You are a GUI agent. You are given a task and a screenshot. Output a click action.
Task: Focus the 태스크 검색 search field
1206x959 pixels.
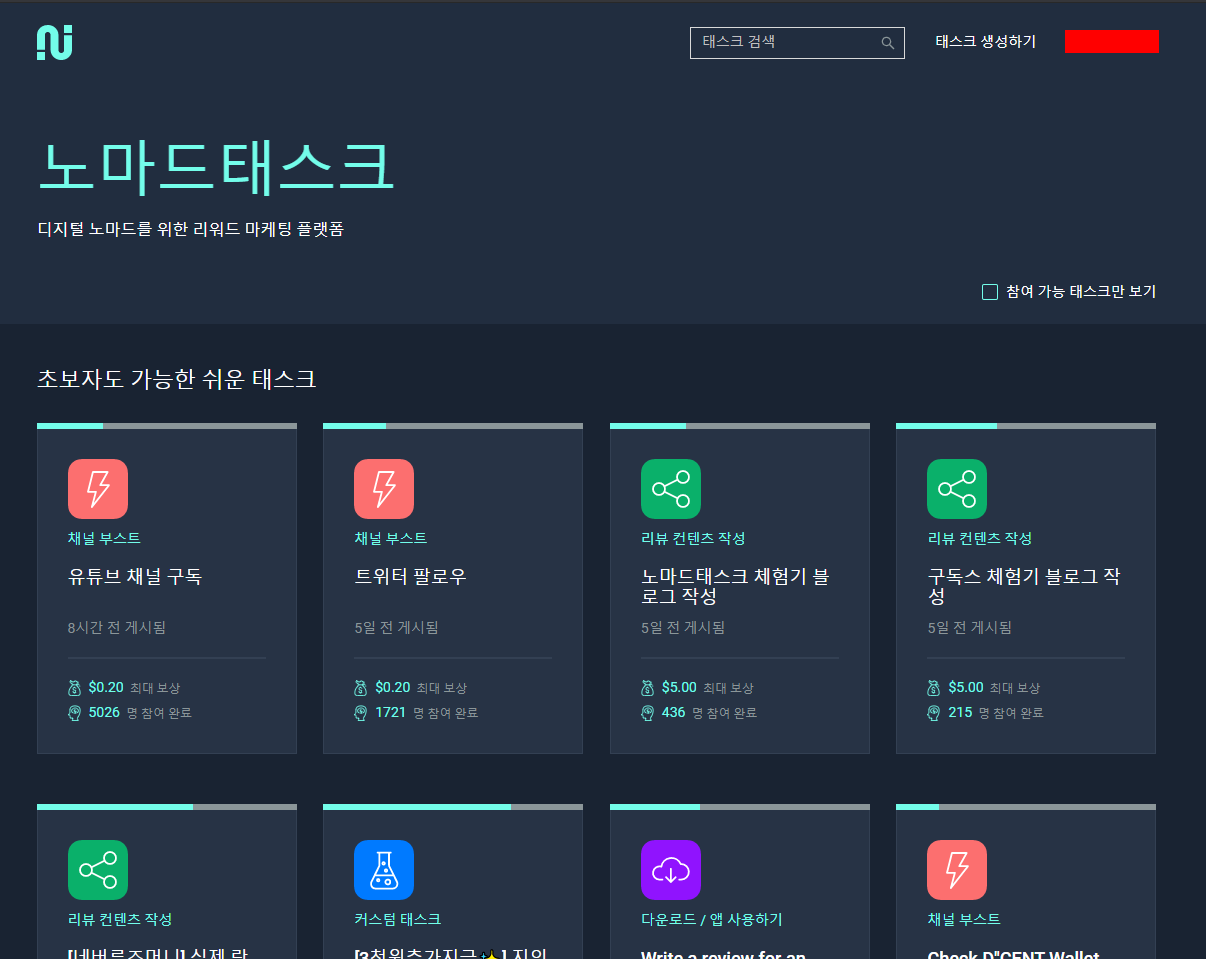[x=797, y=43]
